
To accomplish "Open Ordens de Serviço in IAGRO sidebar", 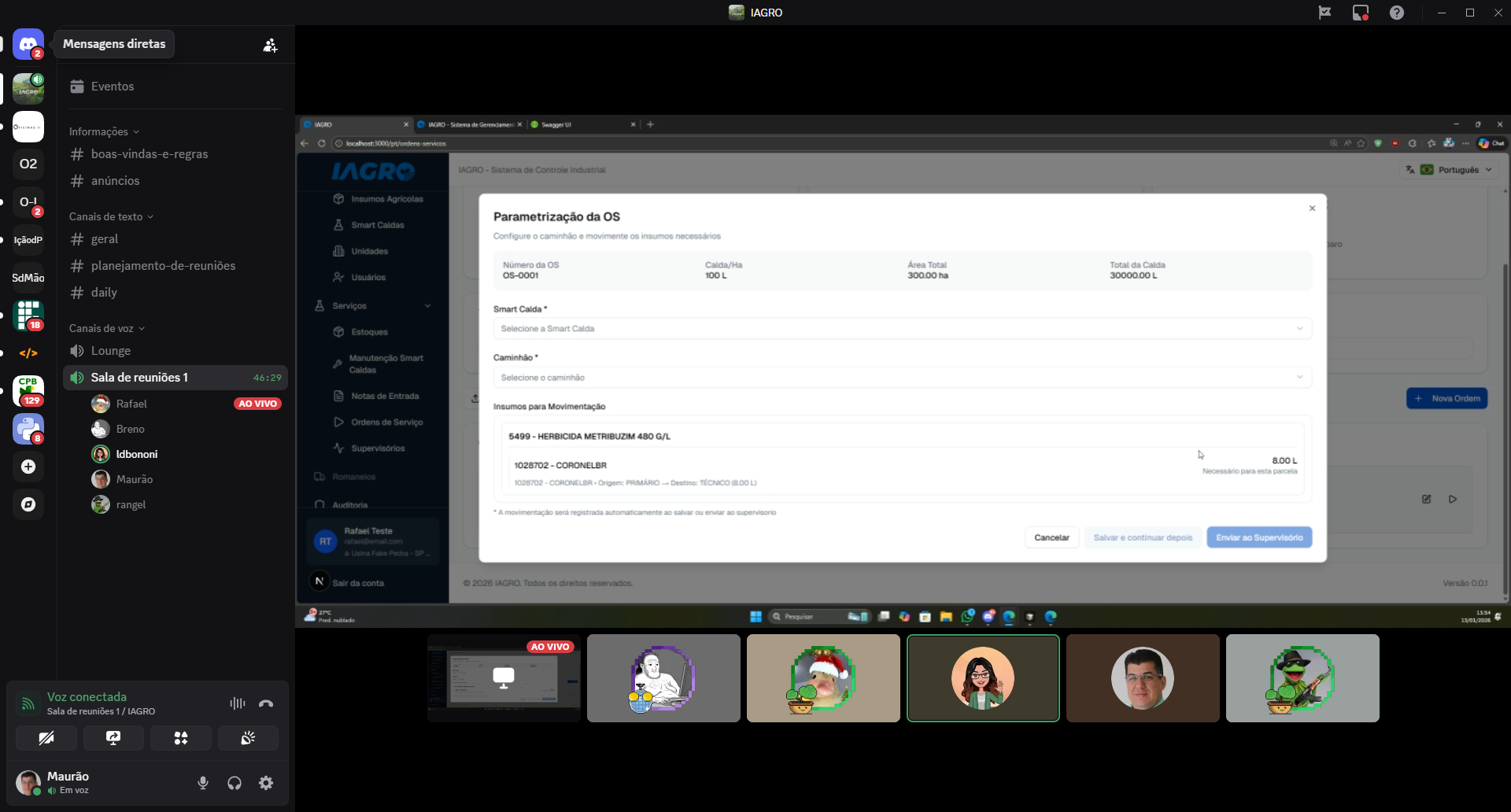I will pyautogui.click(x=378, y=423).
